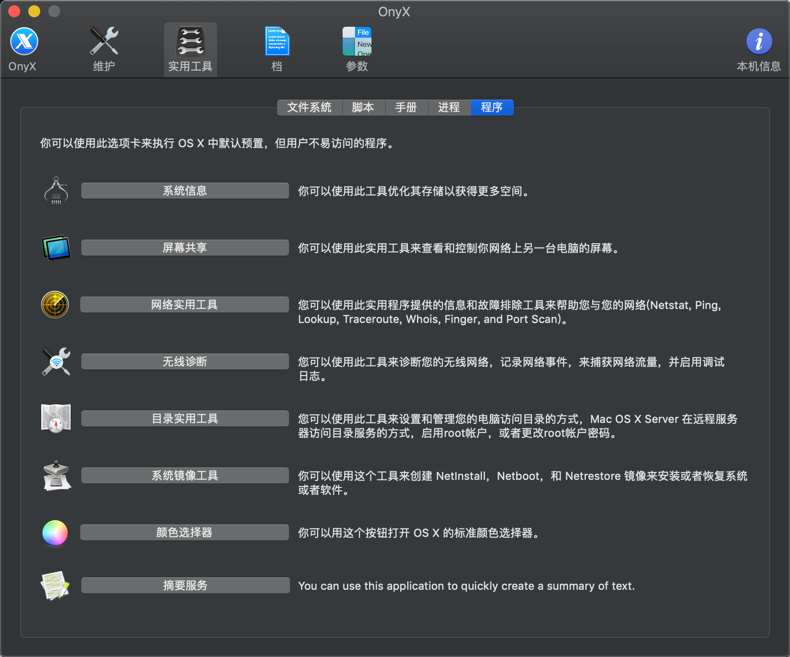Launch the 摘要服务 button
This screenshot has height=657, width=790.
(x=185, y=585)
